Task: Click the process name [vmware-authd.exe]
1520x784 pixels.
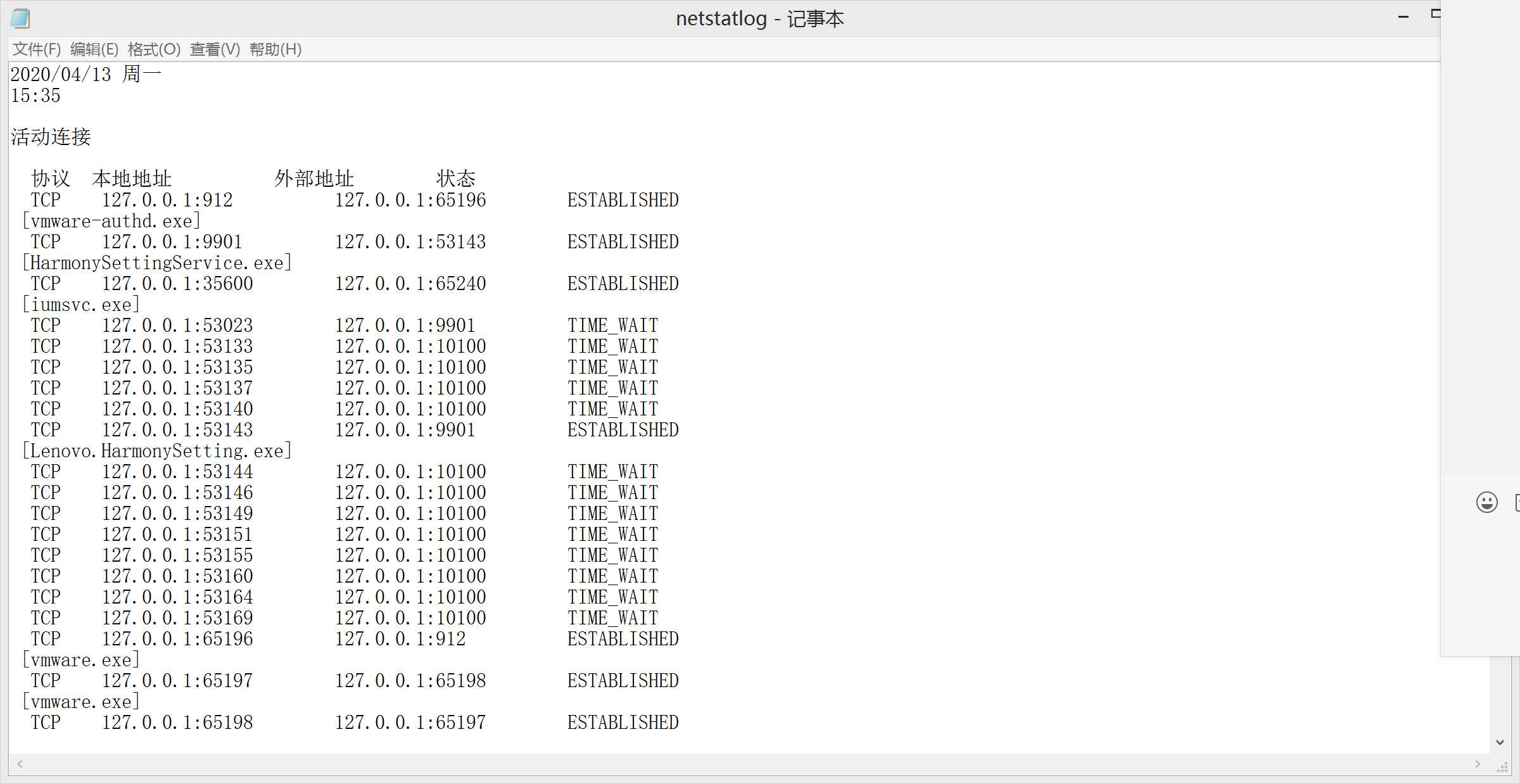Action: click(x=111, y=221)
